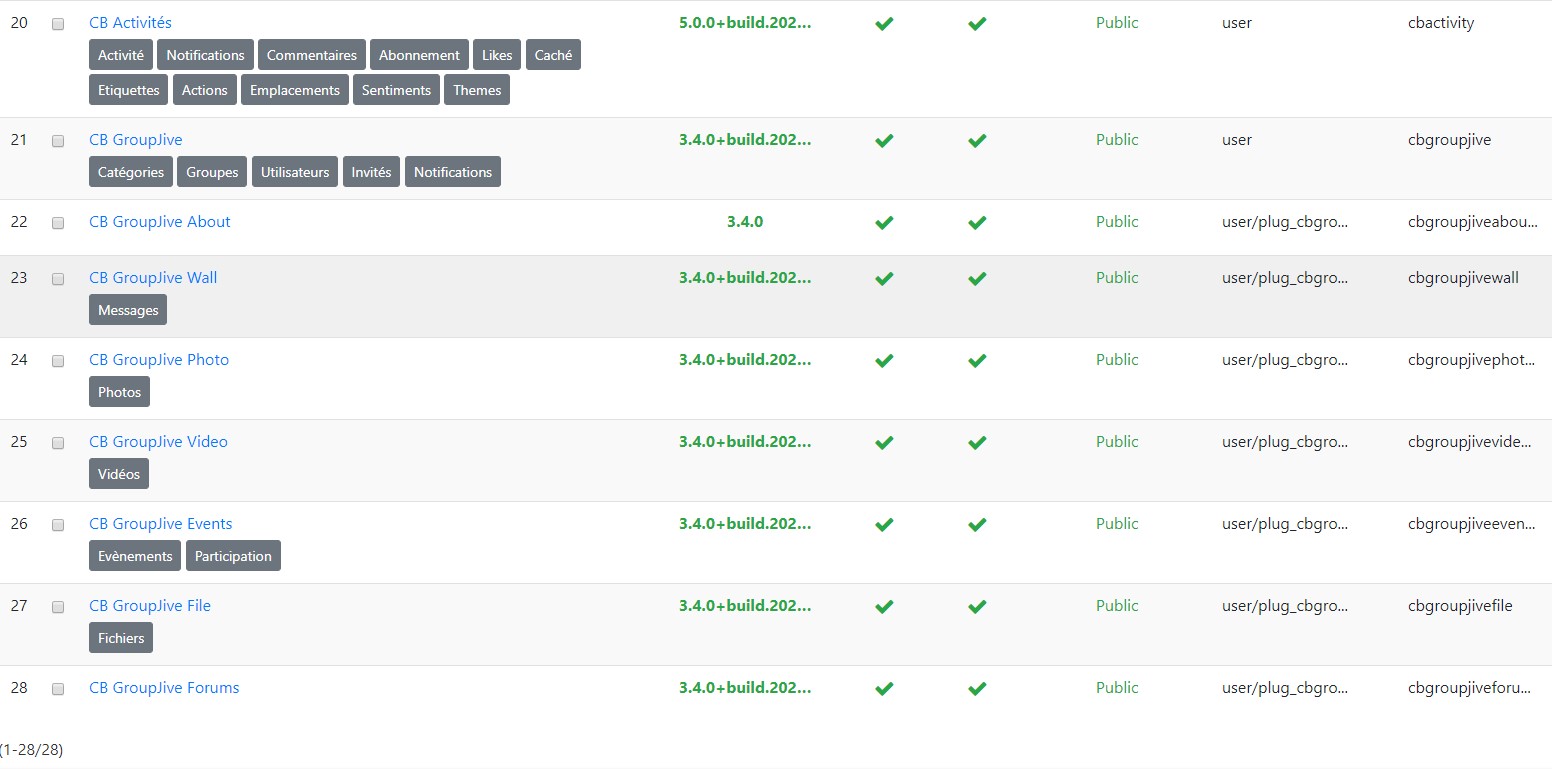The width and height of the screenshot is (1552, 769).
Task: Select checkbox for CB GroupJive Photo
Action: [x=58, y=361]
